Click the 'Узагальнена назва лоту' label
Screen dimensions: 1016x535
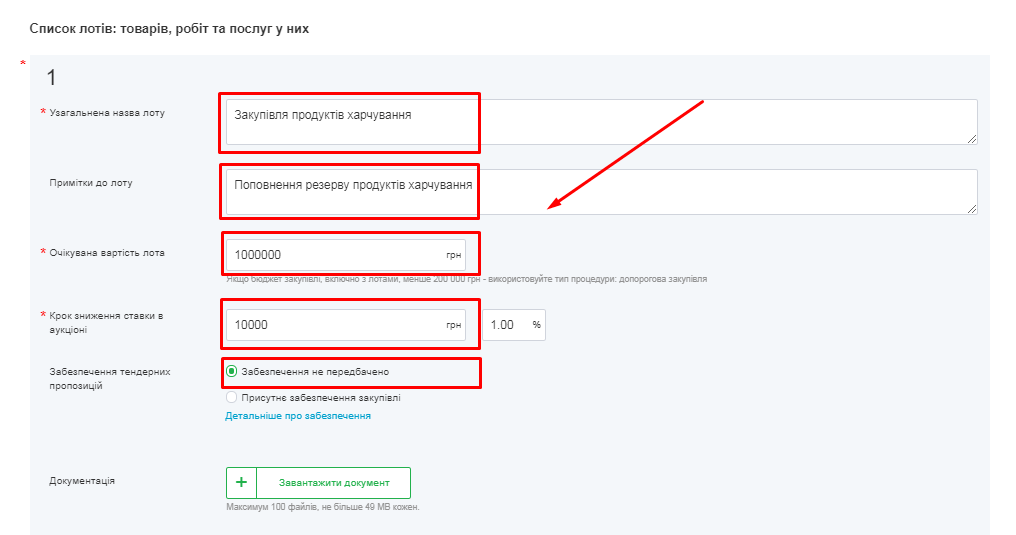107,113
